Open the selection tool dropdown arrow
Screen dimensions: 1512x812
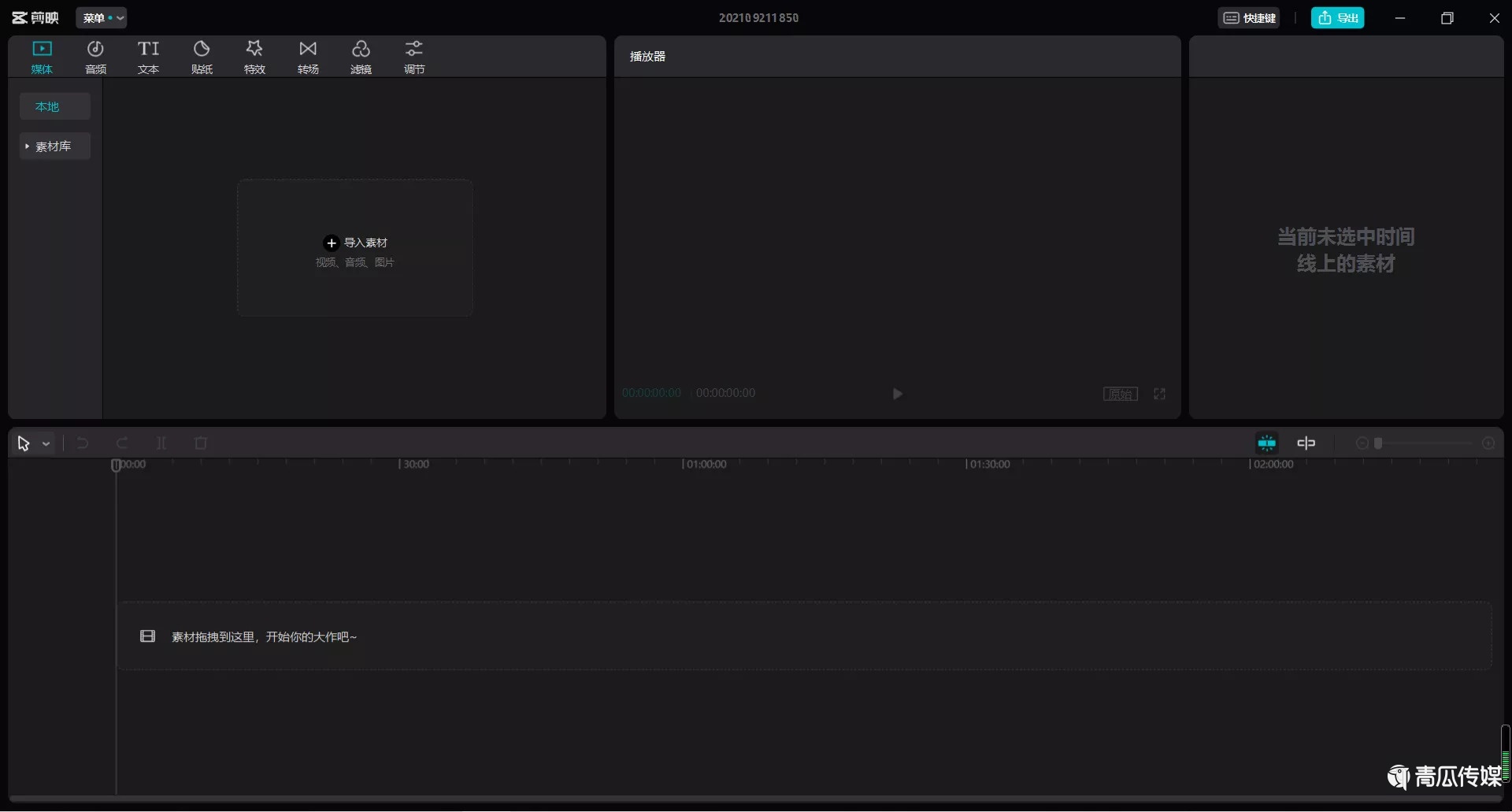point(46,444)
